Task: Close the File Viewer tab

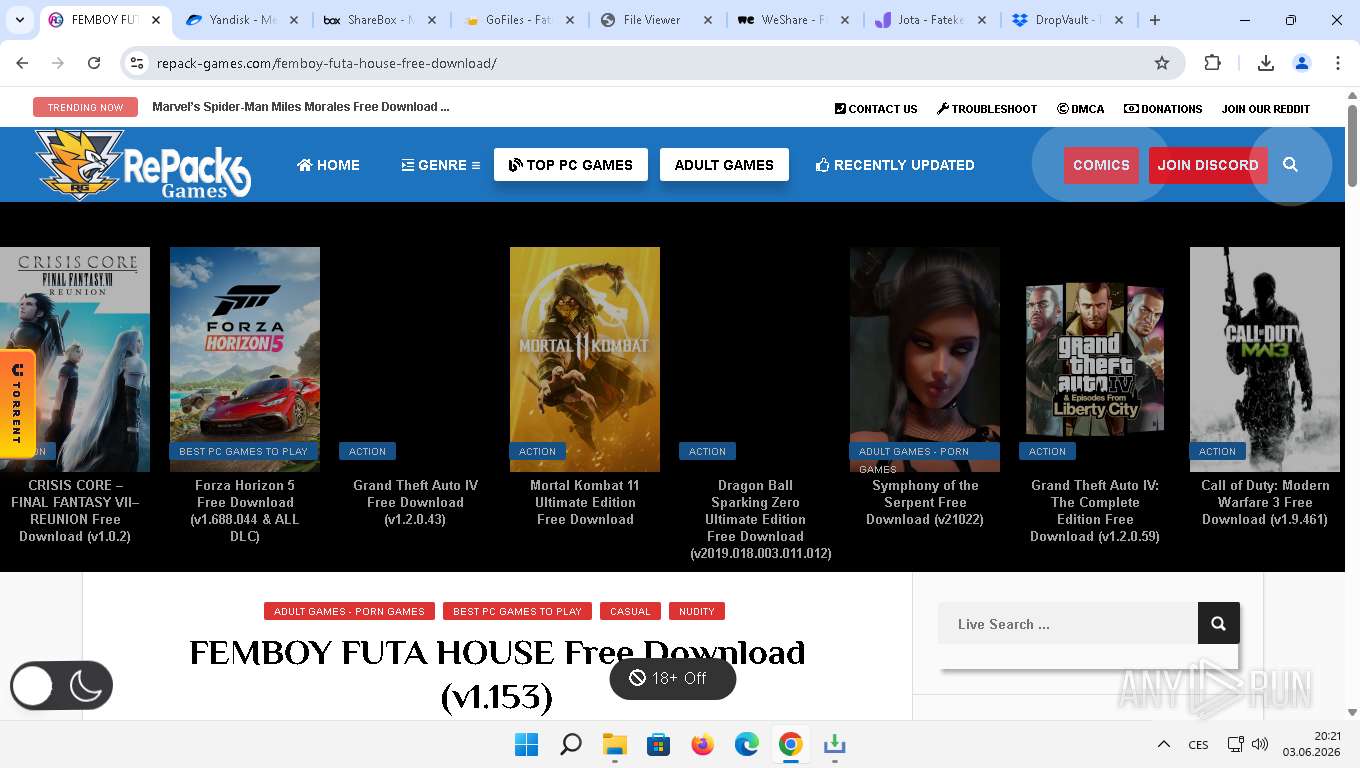Action: click(708, 20)
